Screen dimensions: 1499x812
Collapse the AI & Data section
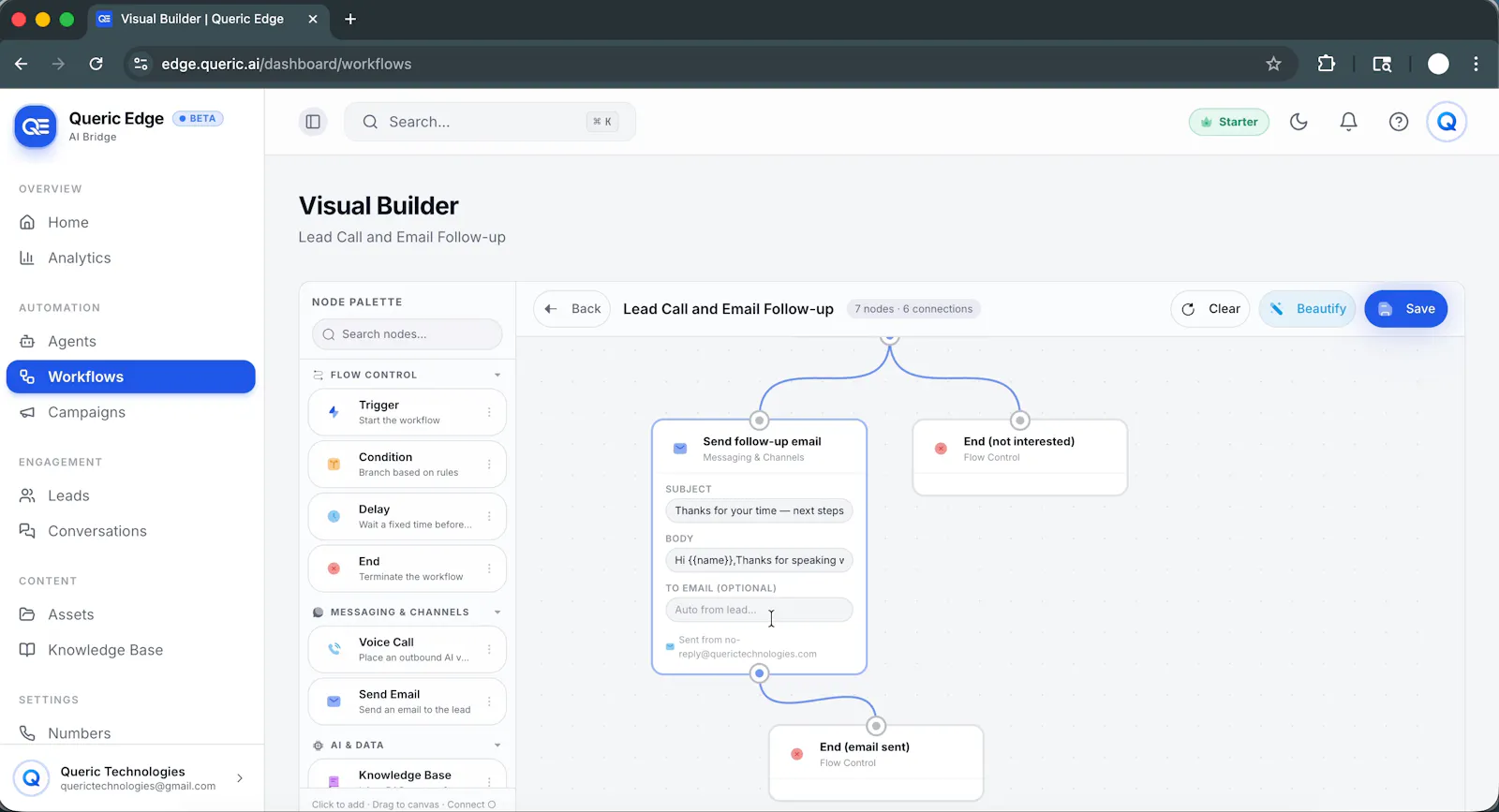[497, 746]
